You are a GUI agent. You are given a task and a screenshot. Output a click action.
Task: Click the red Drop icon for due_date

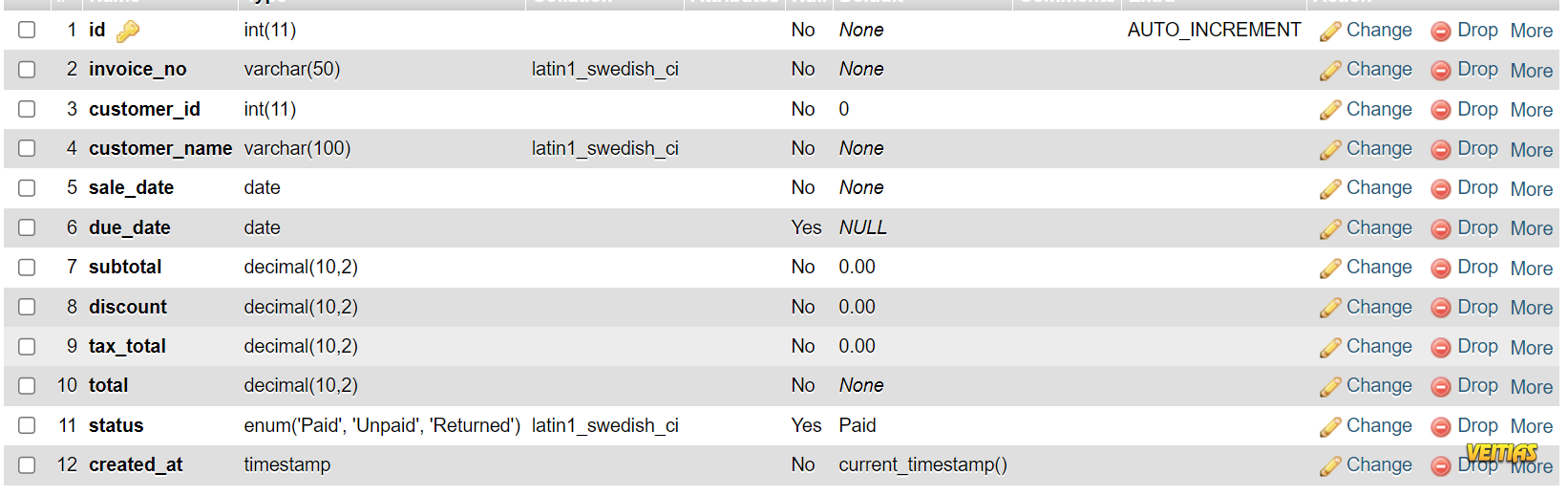pyautogui.click(x=1440, y=229)
